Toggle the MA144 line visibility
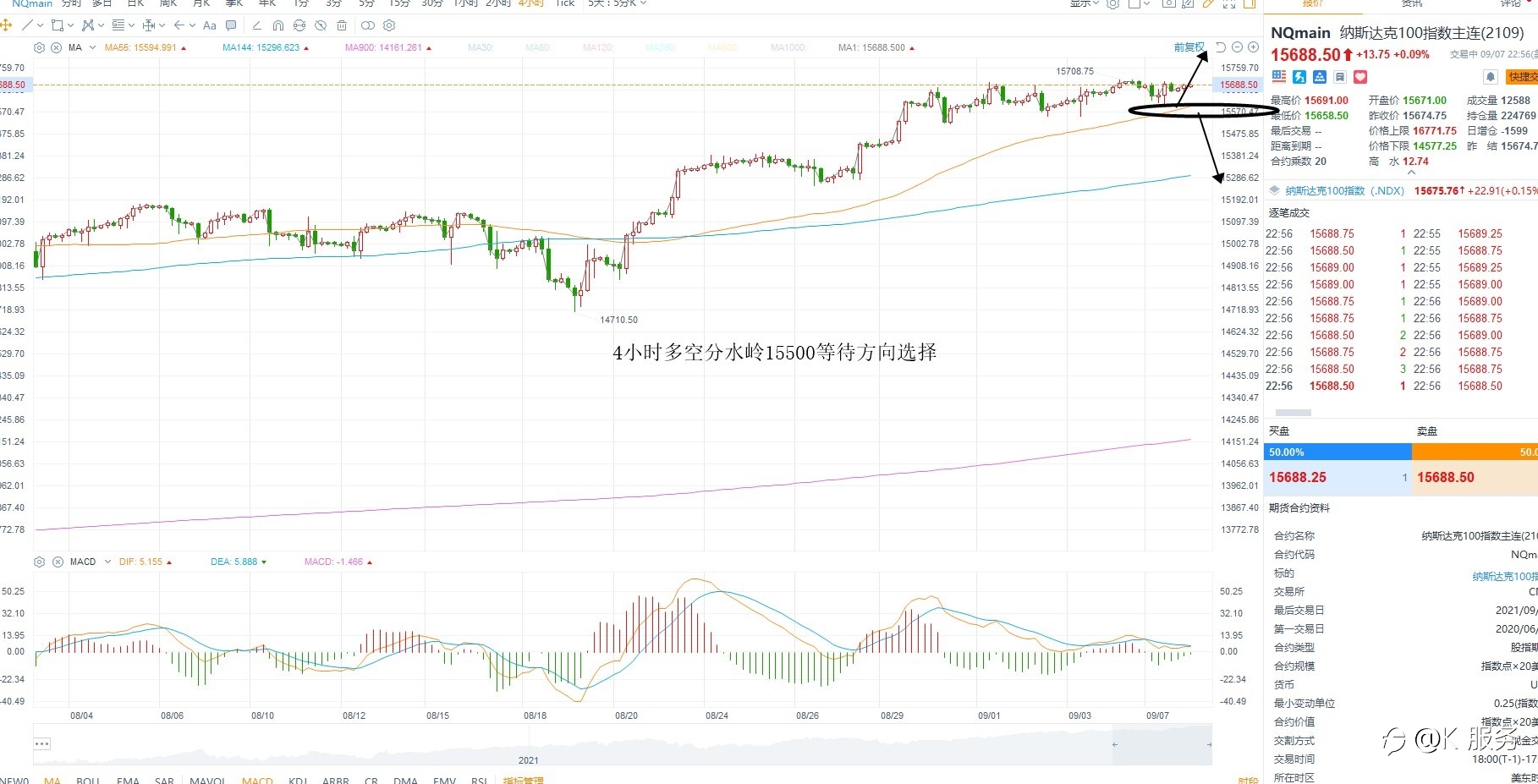Image resolution: width=1538 pixels, height=784 pixels. click(266, 47)
